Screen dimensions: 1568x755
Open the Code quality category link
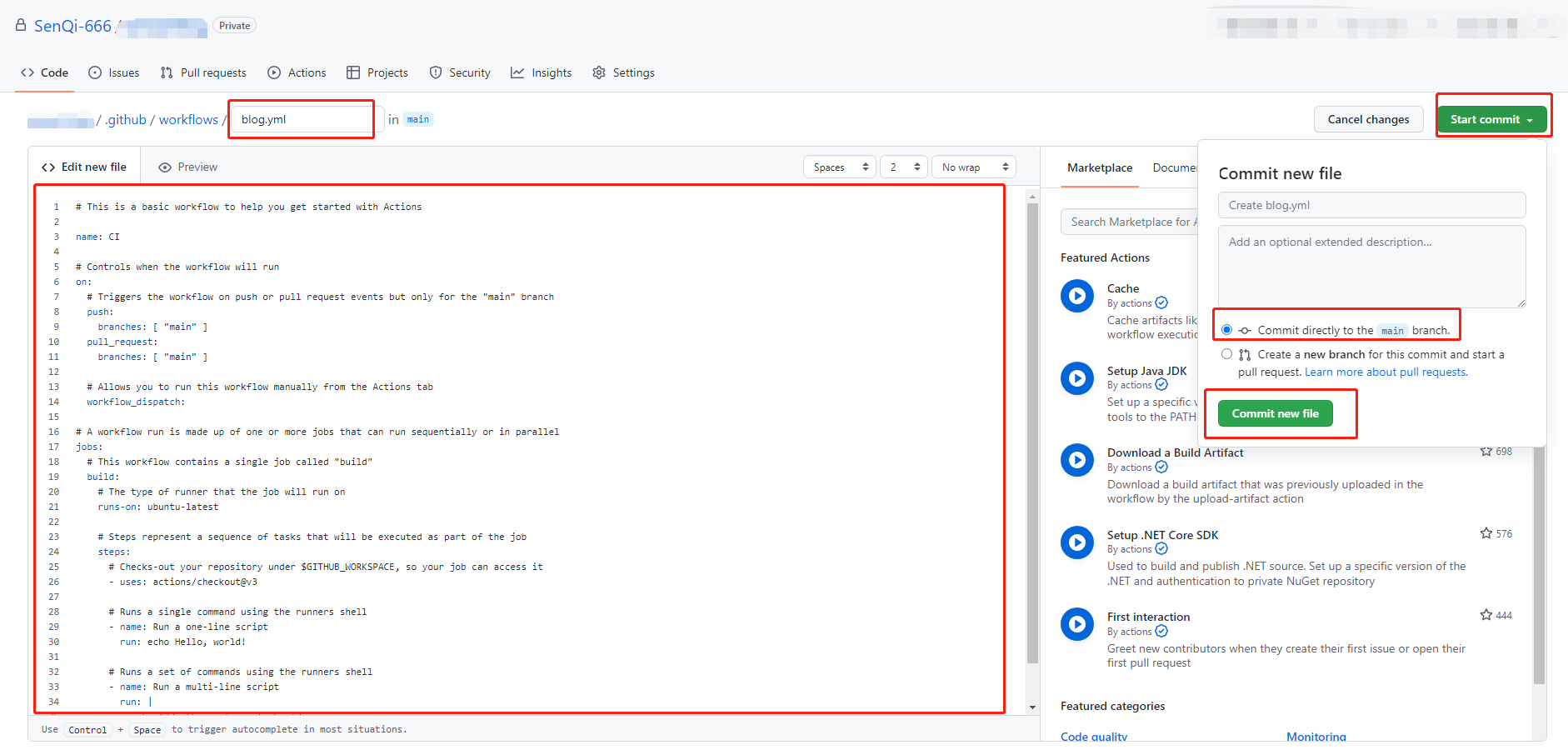[x=1094, y=737]
